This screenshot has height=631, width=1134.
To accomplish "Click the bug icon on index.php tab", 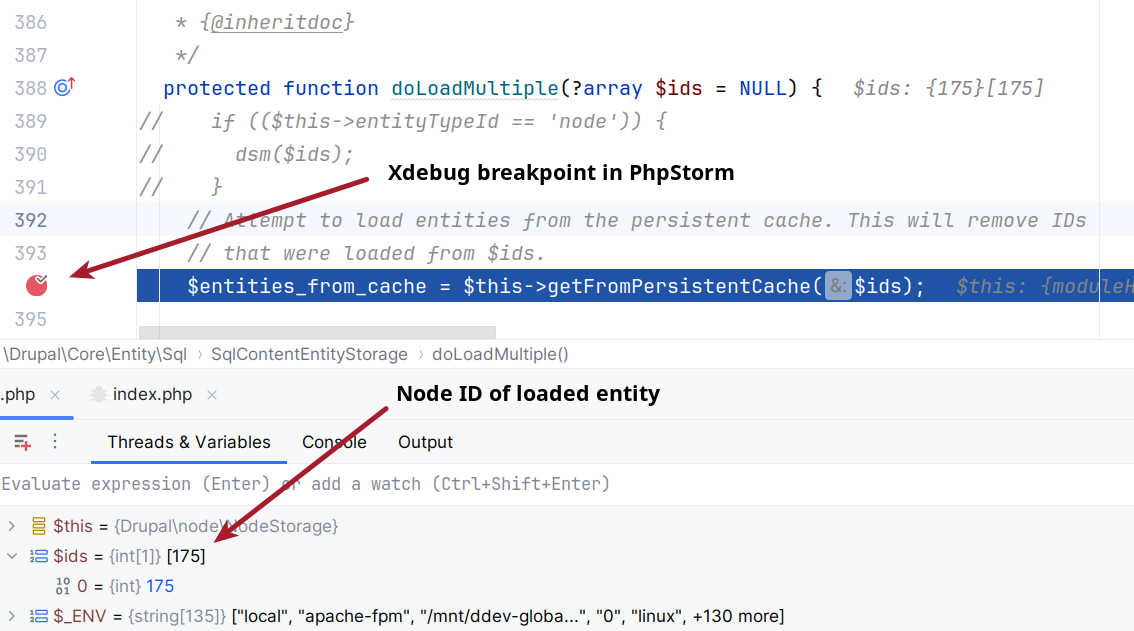I will point(98,394).
